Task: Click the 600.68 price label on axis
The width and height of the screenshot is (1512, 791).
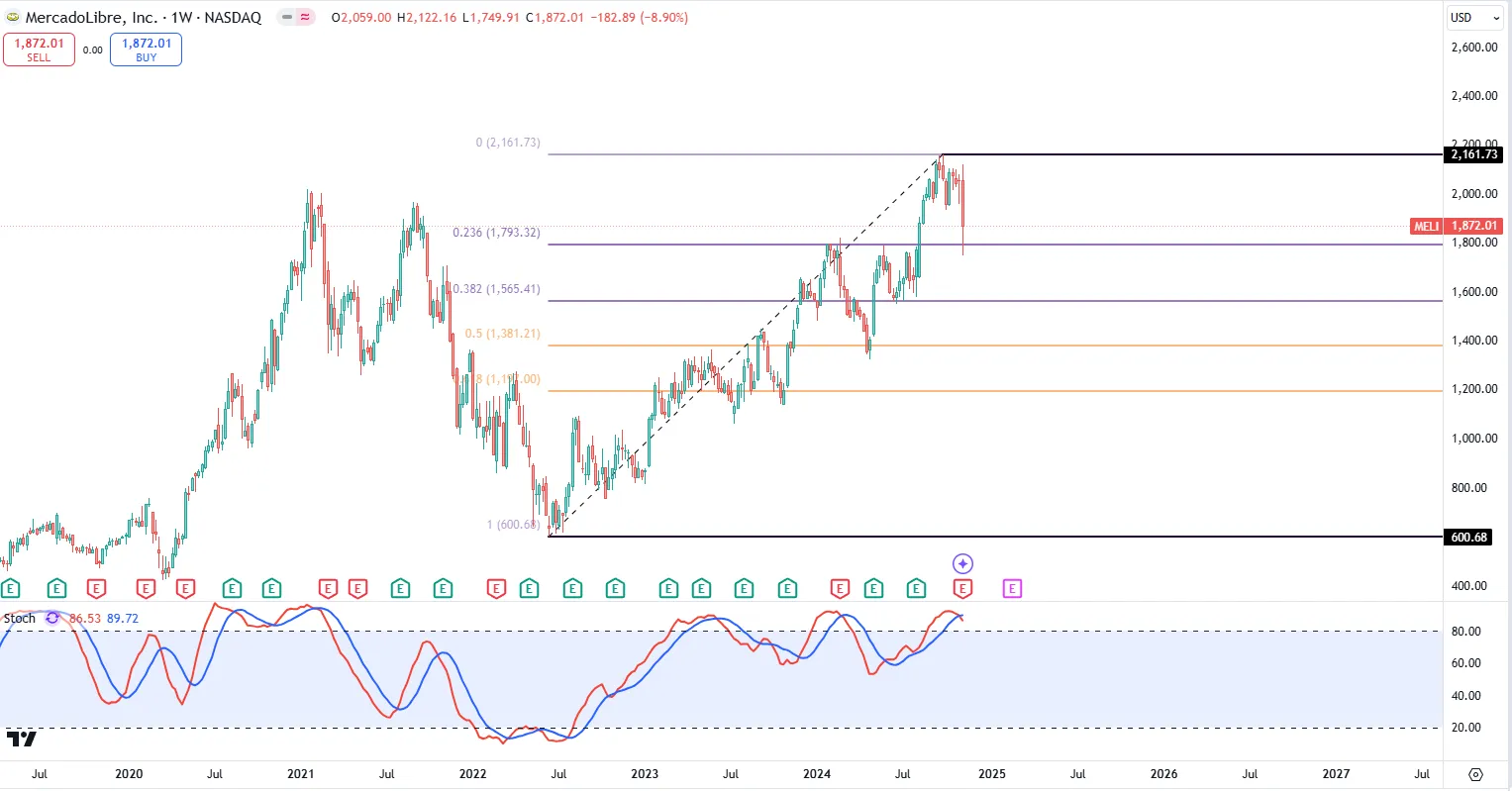Action: coord(1468,538)
